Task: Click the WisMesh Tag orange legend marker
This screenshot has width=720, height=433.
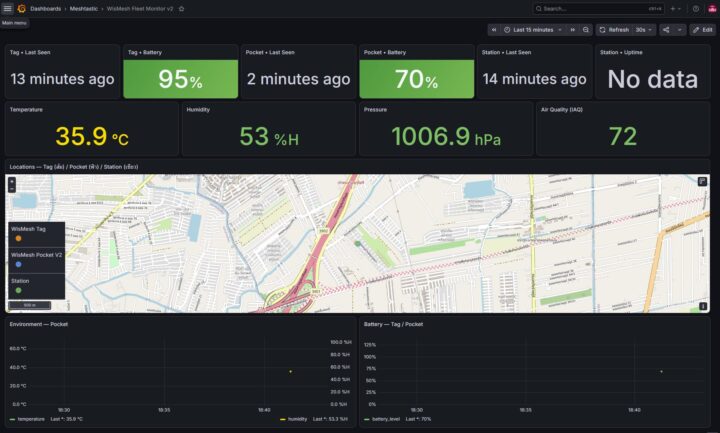Action: [18, 238]
